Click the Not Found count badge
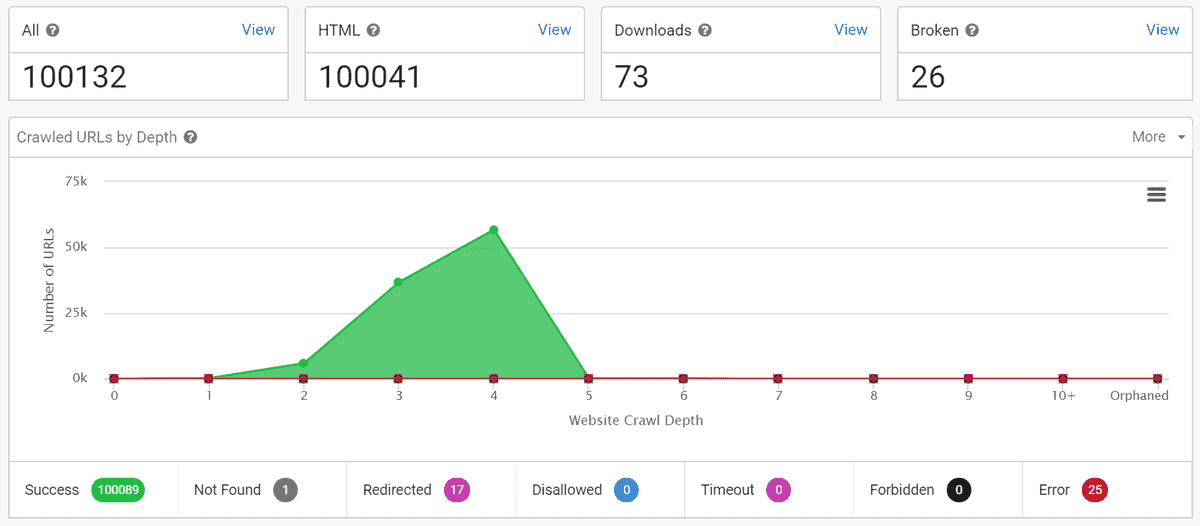 (285, 490)
